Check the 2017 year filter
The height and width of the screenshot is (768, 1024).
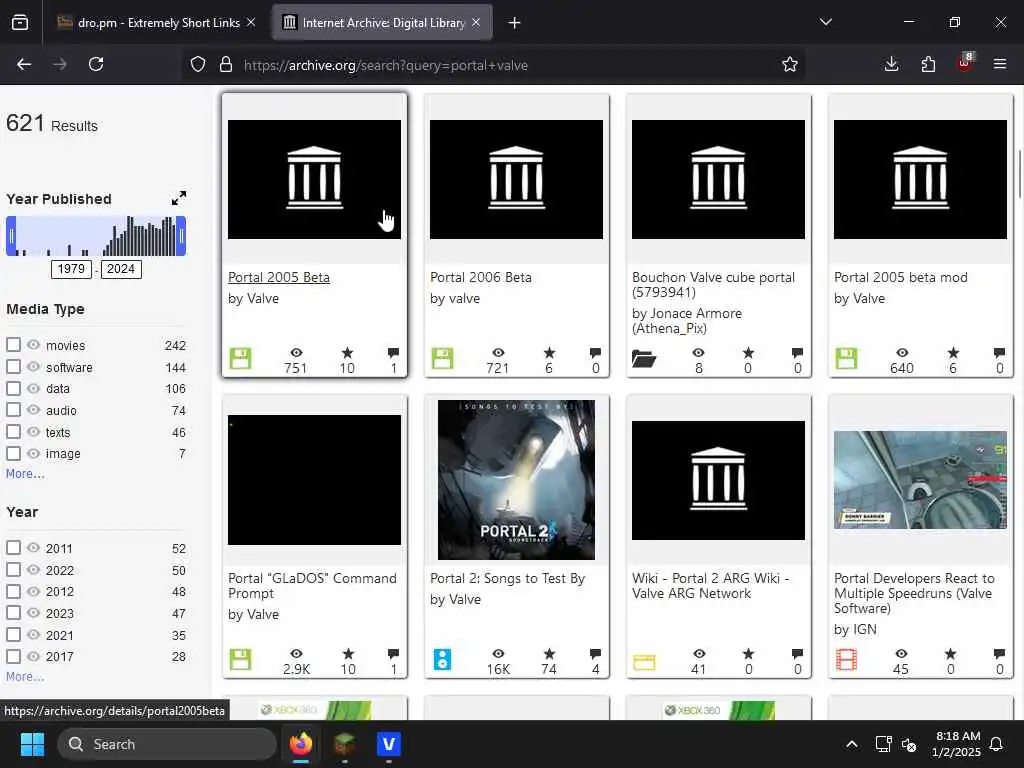pyautogui.click(x=13, y=656)
